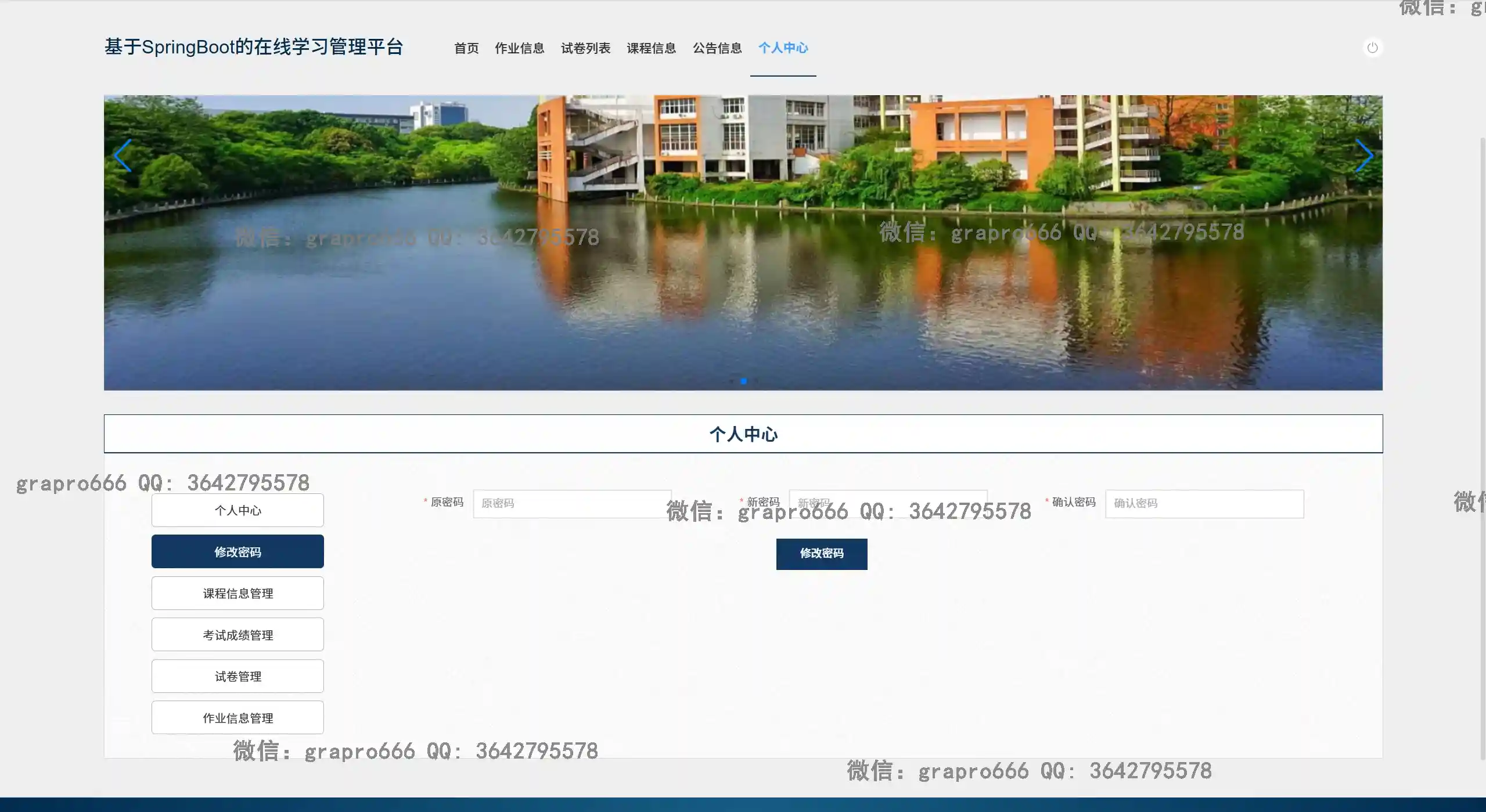Go to previous carousel slide arrow

[123, 156]
